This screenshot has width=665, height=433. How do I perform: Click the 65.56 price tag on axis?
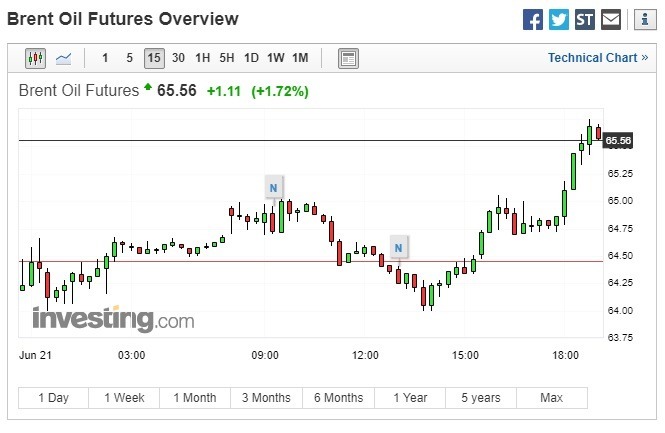(618, 140)
